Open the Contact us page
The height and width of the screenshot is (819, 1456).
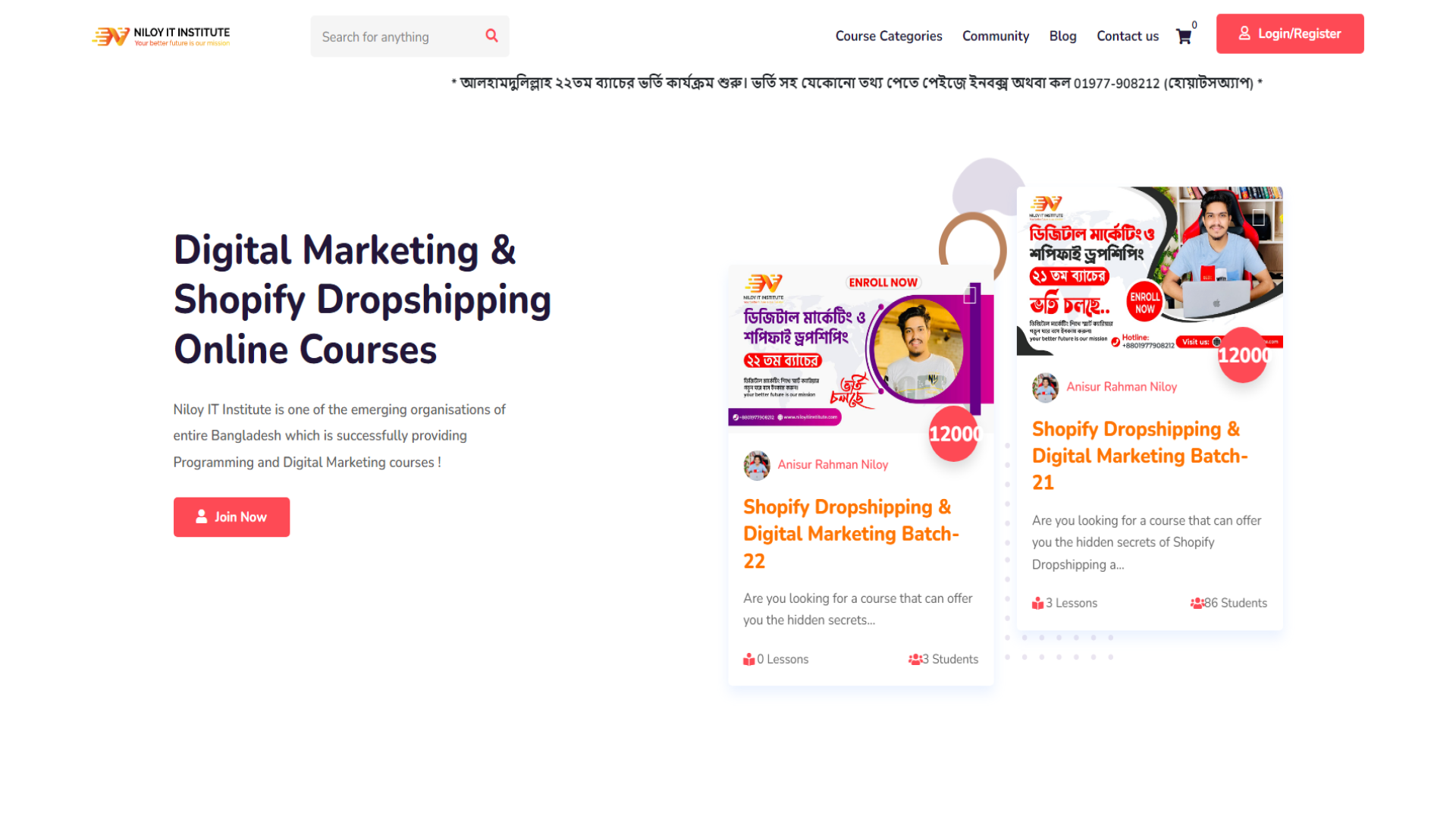1127,36
